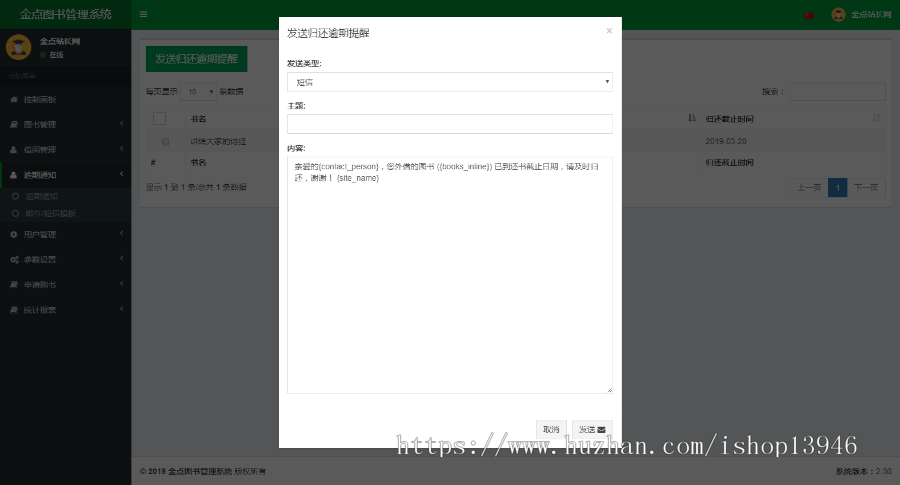Toggle the hamburger sidebar menu icon
This screenshot has height=485, width=900.
(x=143, y=14)
